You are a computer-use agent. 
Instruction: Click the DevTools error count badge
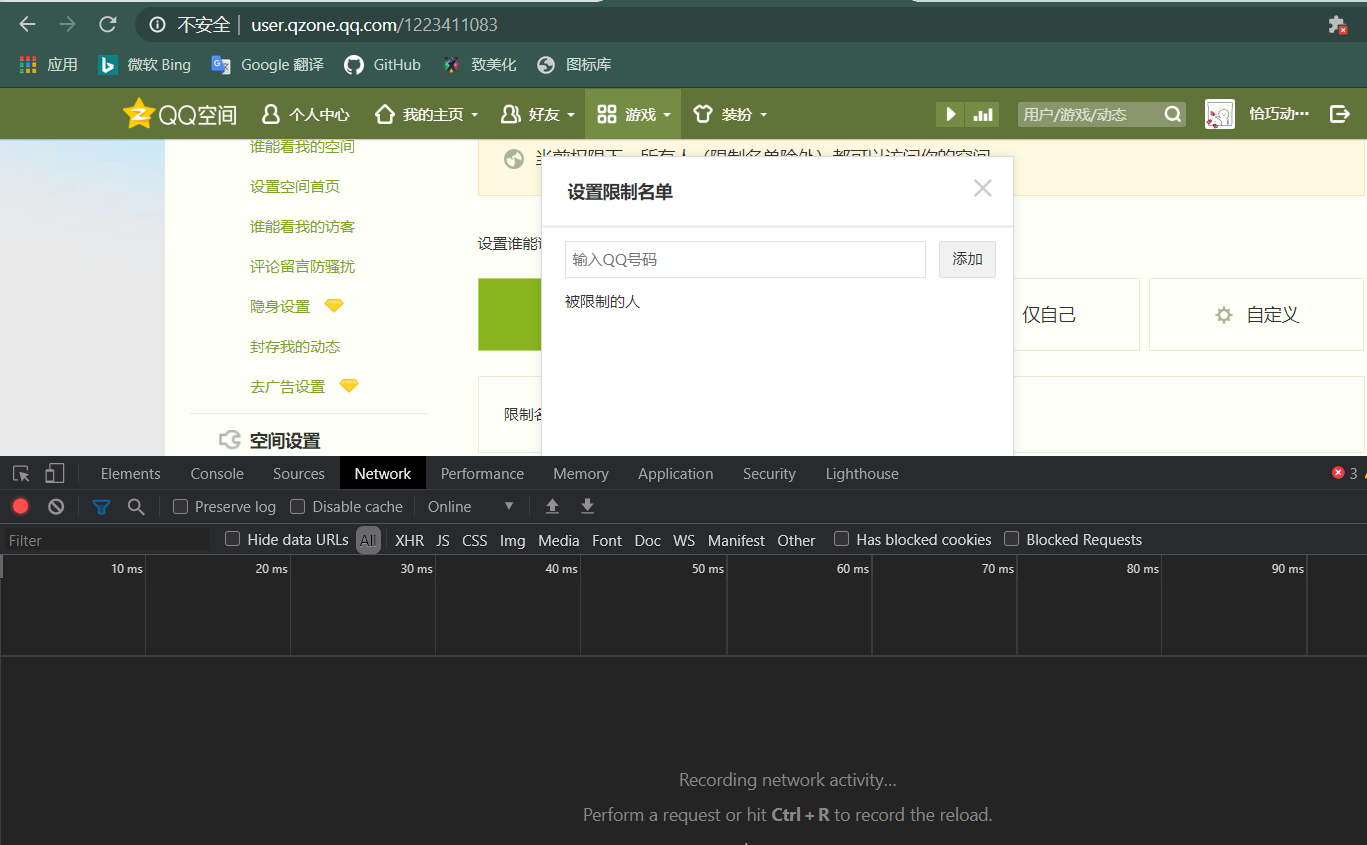click(x=1344, y=473)
